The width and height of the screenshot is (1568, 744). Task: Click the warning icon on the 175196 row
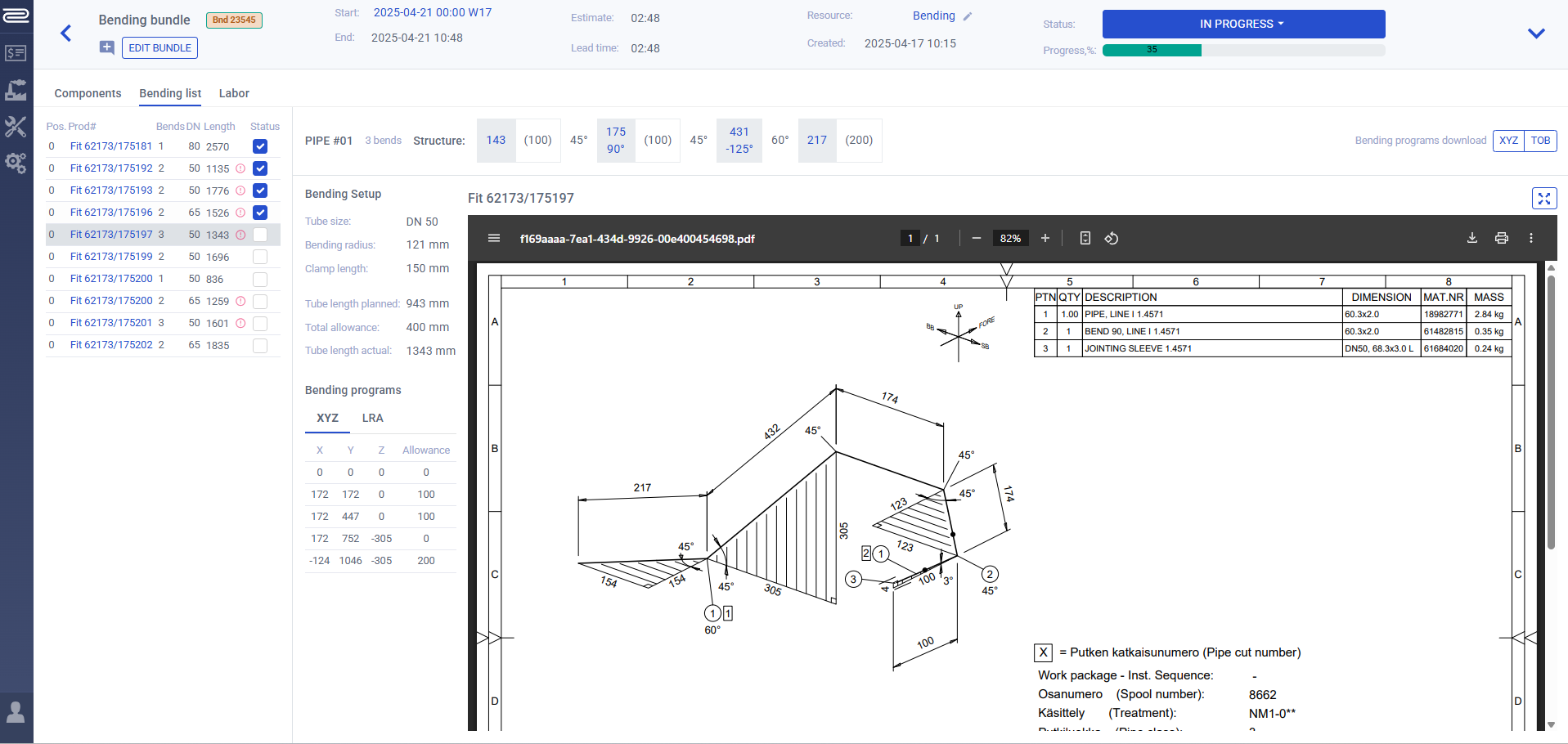coord(240,213)
